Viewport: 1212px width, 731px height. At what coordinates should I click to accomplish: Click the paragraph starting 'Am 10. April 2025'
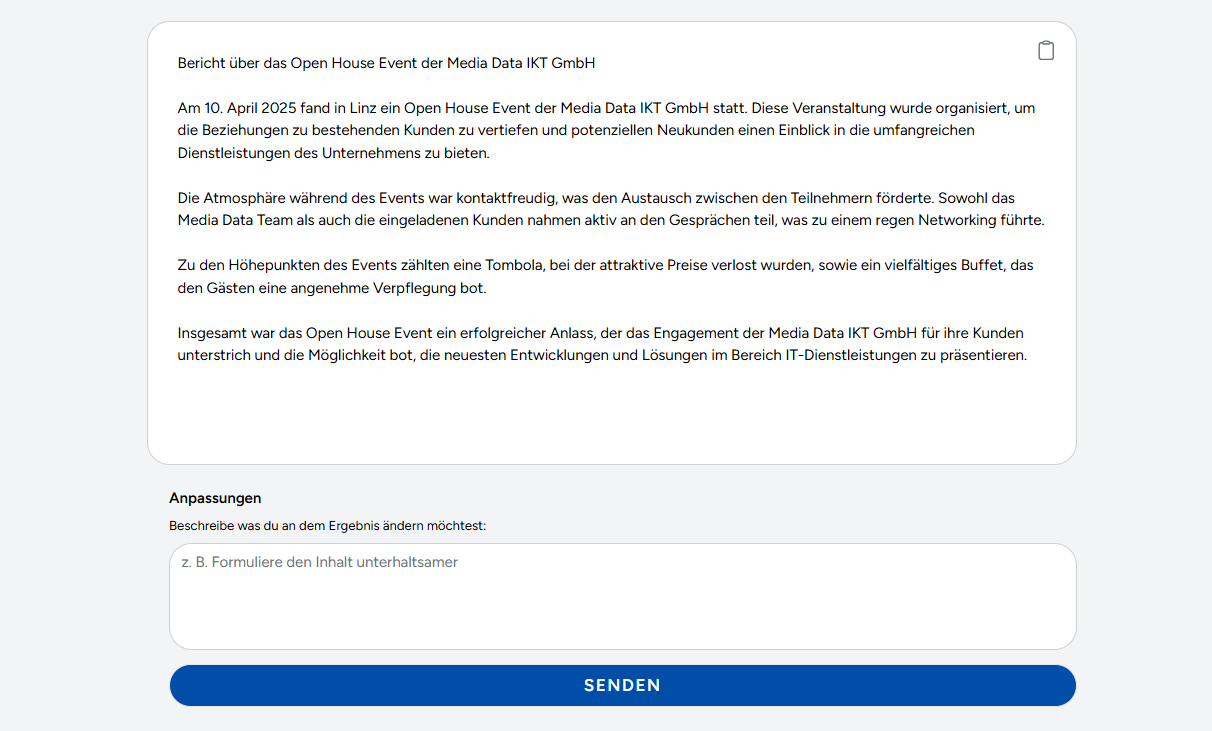(606, 130)
